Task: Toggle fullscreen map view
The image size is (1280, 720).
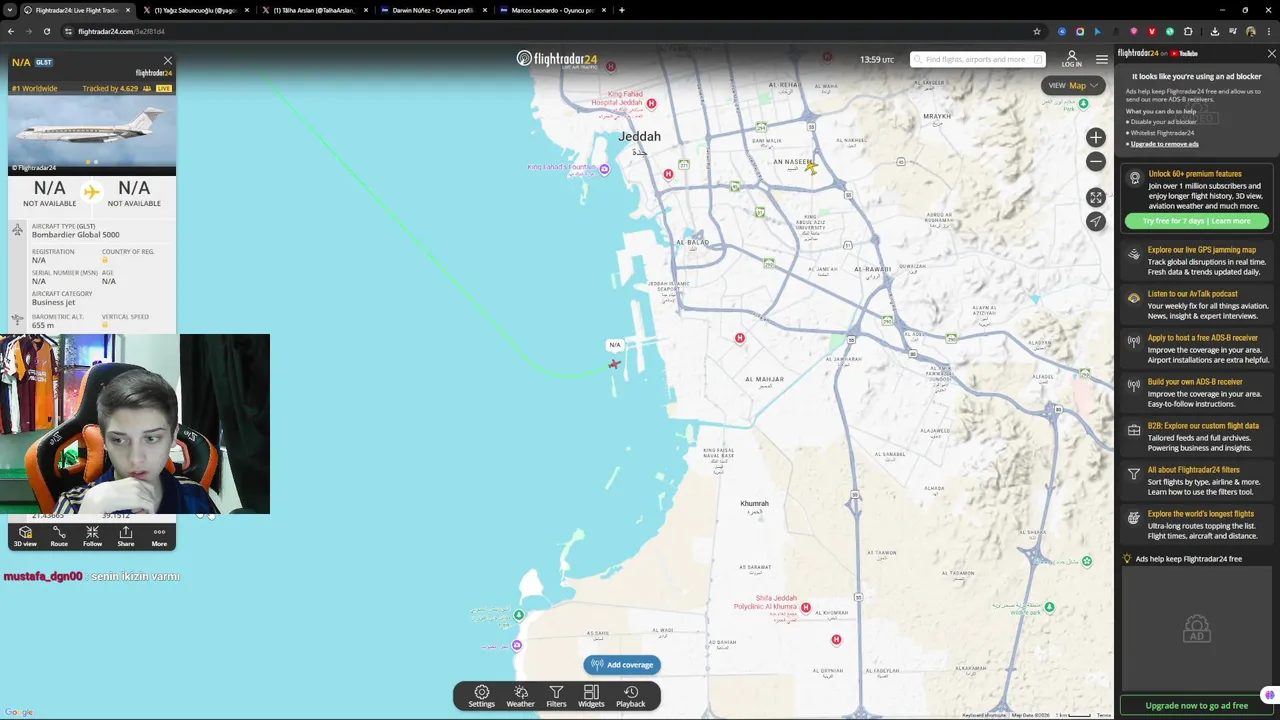Action: (1096, 197)
